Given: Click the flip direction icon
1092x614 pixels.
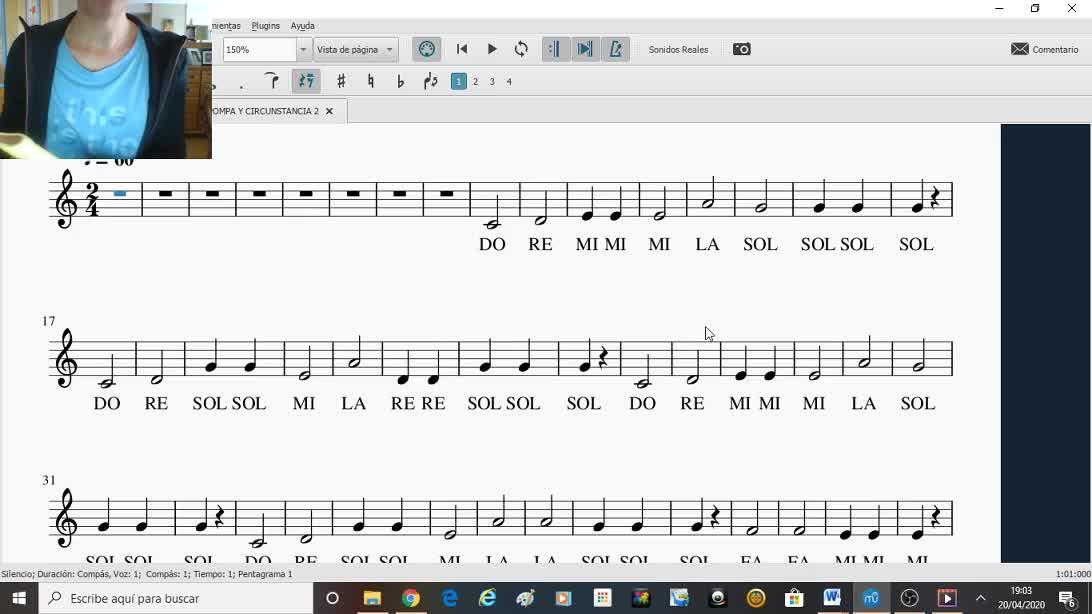Looking at the screenshot, I should 431,81.
